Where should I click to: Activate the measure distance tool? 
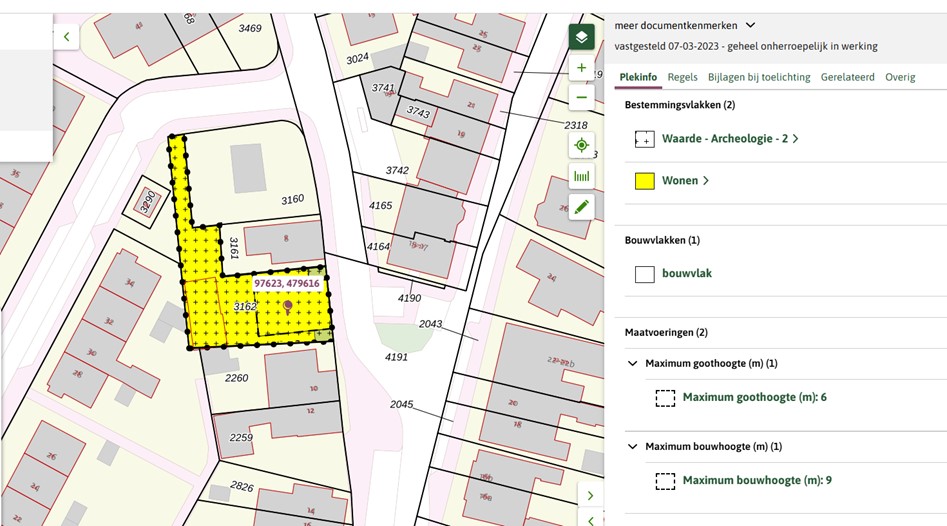581,177
